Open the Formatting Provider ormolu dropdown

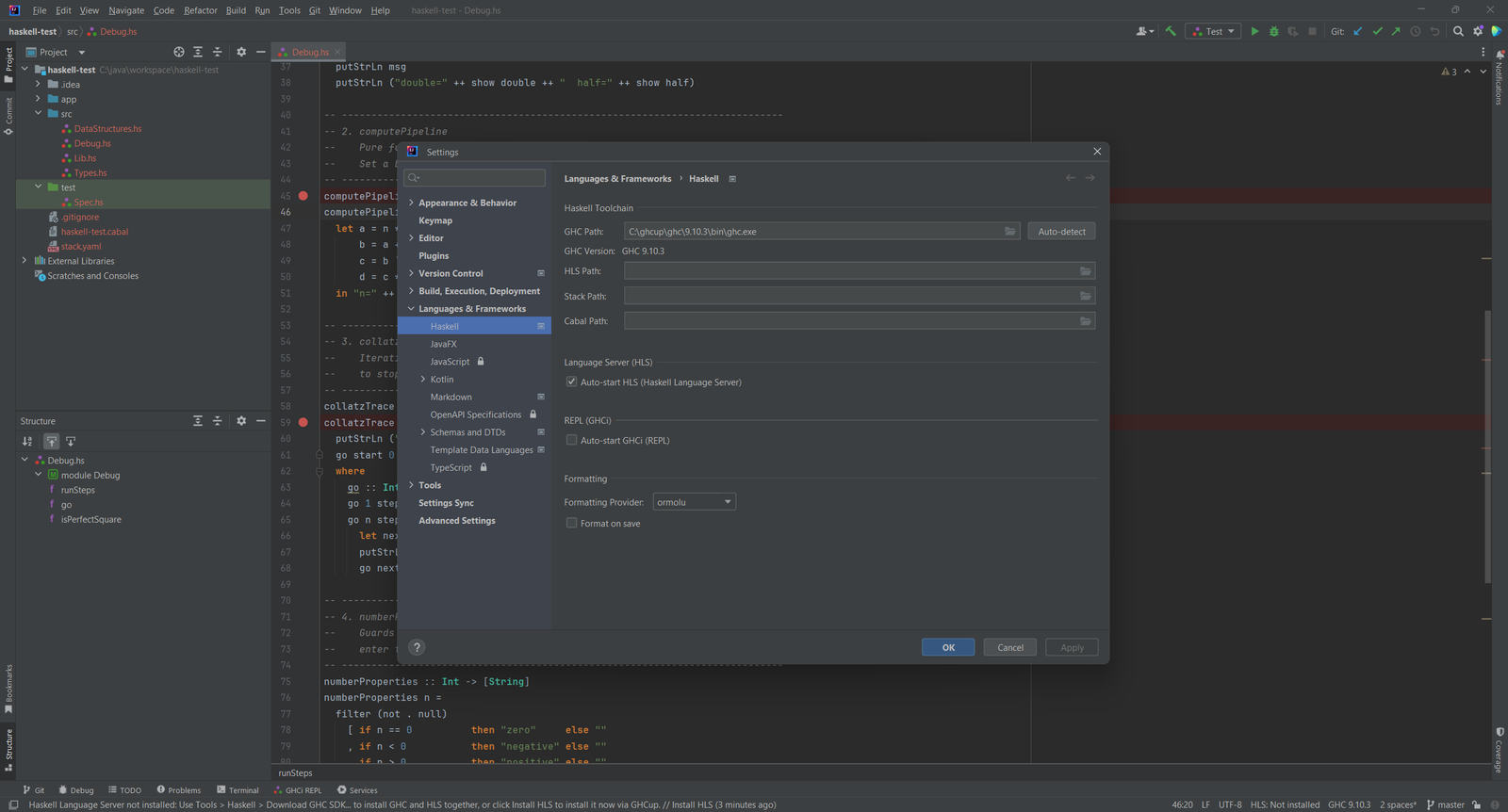(x=695, y=502)
